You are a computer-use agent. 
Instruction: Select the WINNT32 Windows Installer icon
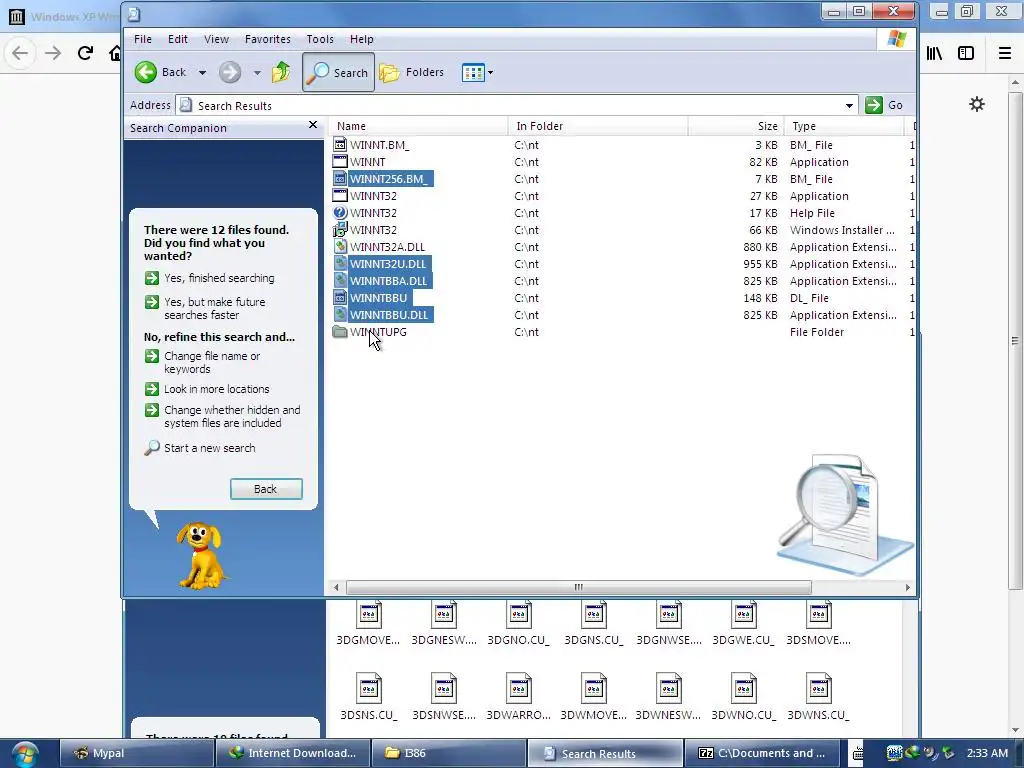340,230
